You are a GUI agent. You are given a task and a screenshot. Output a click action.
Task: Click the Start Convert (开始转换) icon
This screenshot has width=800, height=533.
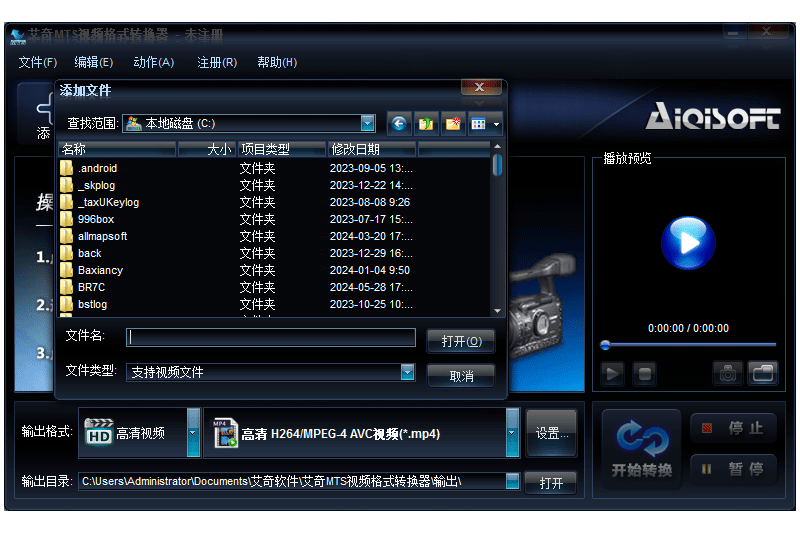642,449
